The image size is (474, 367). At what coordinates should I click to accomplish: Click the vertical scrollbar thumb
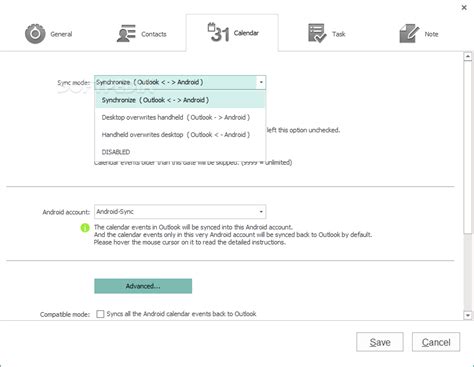click(x=468, y=147)
